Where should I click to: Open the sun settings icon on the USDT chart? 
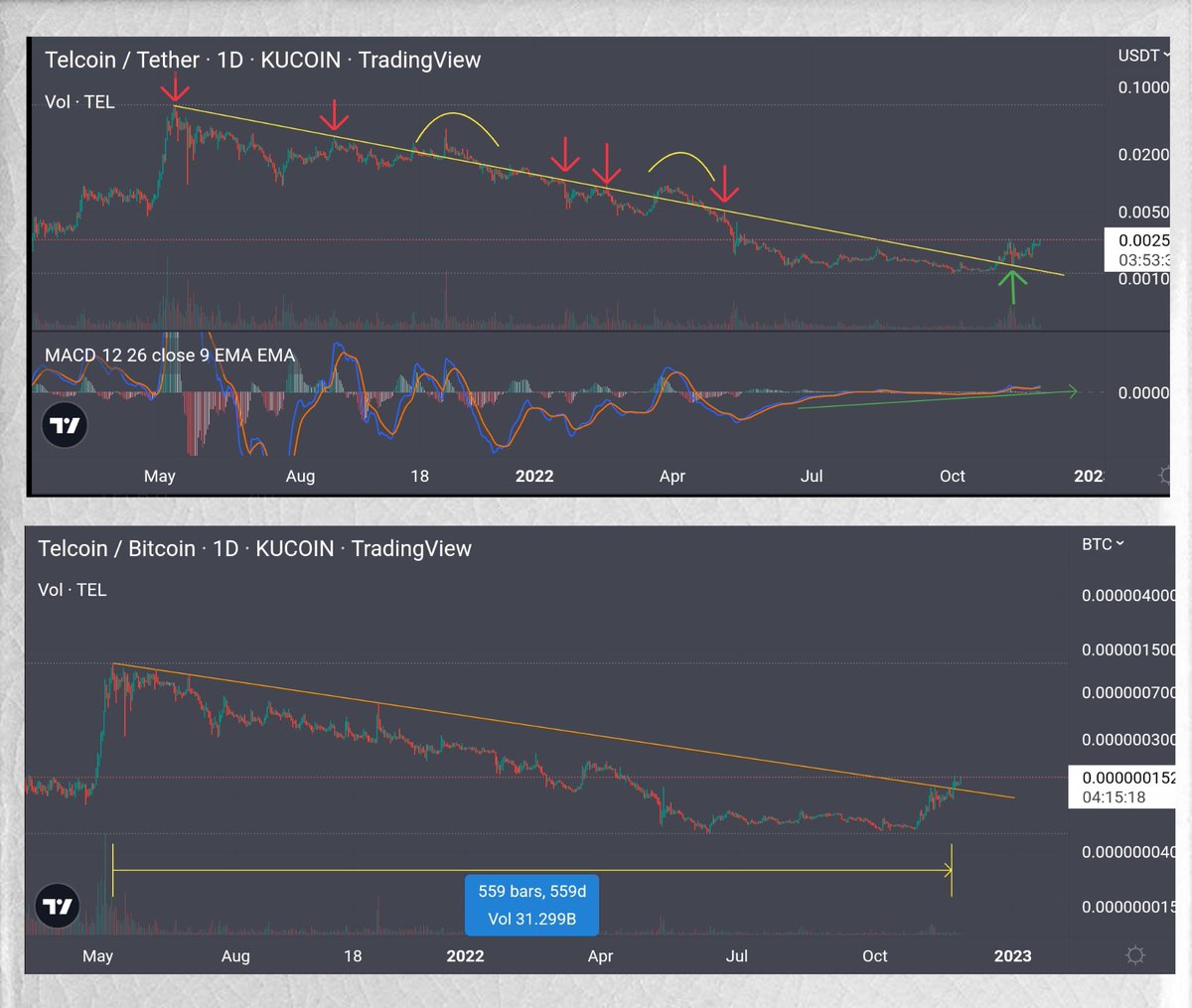pyautogui.click(x=1164, y=475)
